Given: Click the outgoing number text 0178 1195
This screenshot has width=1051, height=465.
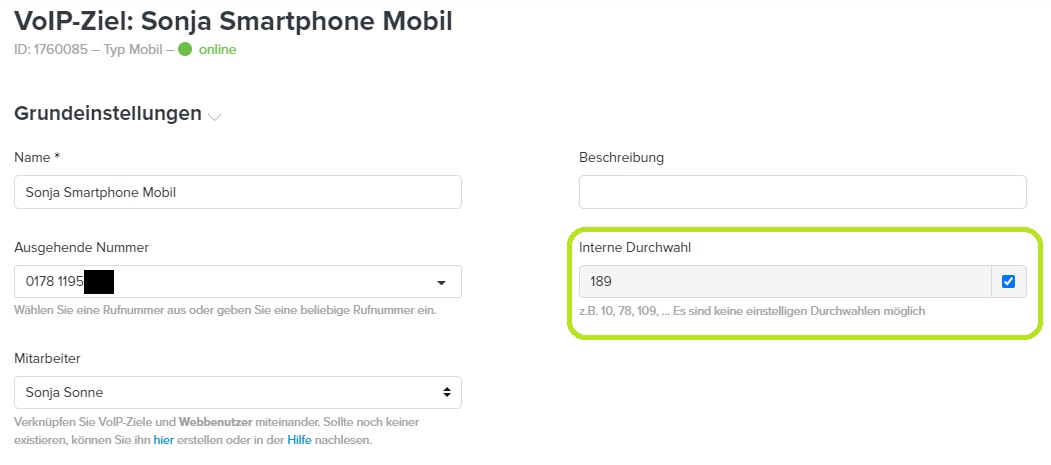Looking at the screenshot, I should click(55, 282).
